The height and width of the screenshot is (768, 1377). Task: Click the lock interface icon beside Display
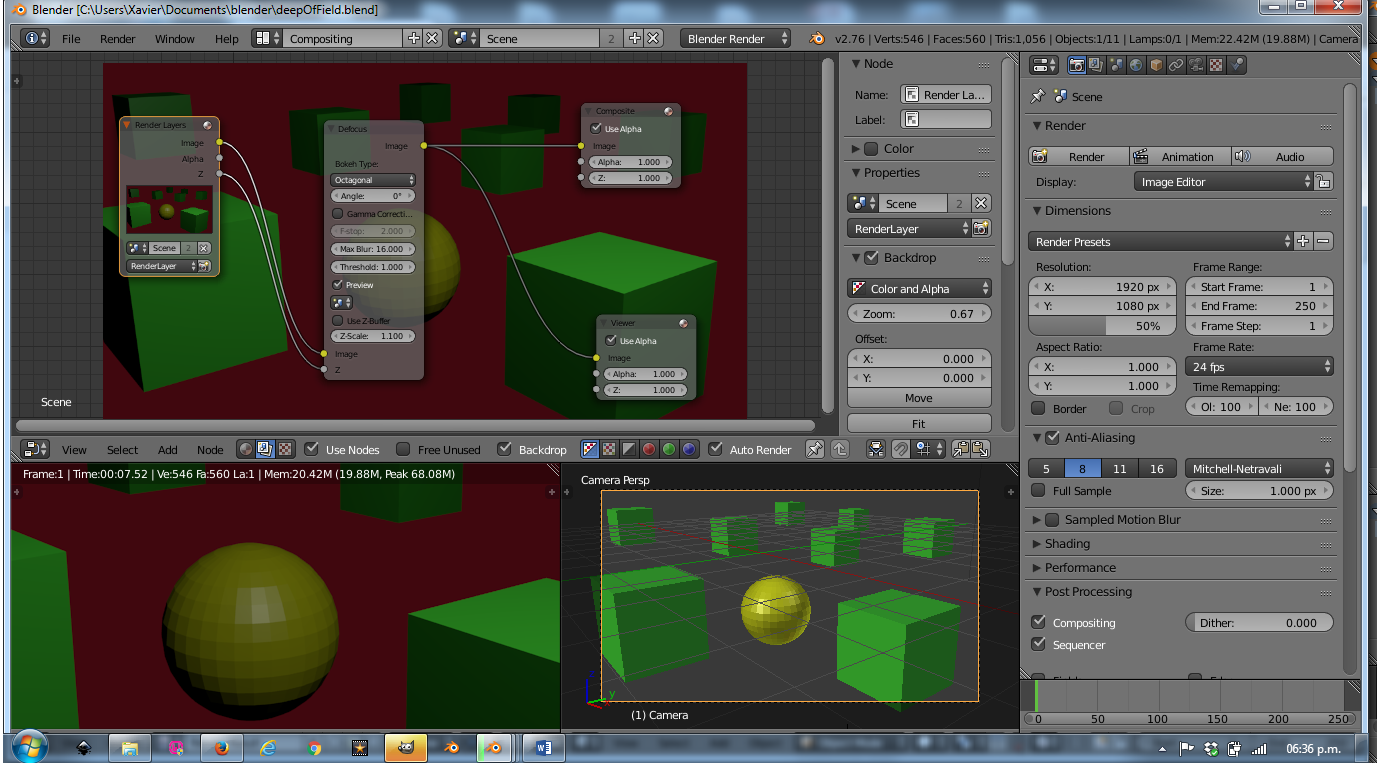(1323, 182)
